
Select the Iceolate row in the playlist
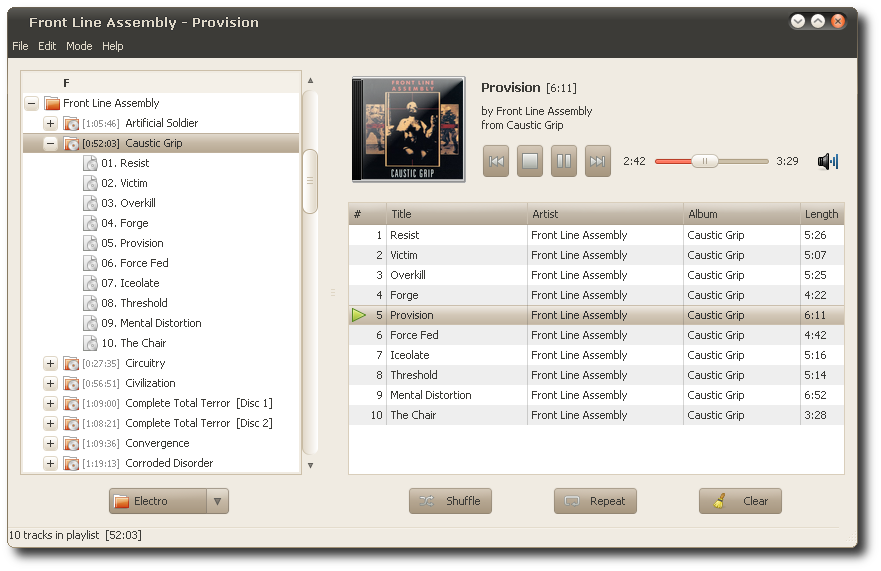[596, 355]
